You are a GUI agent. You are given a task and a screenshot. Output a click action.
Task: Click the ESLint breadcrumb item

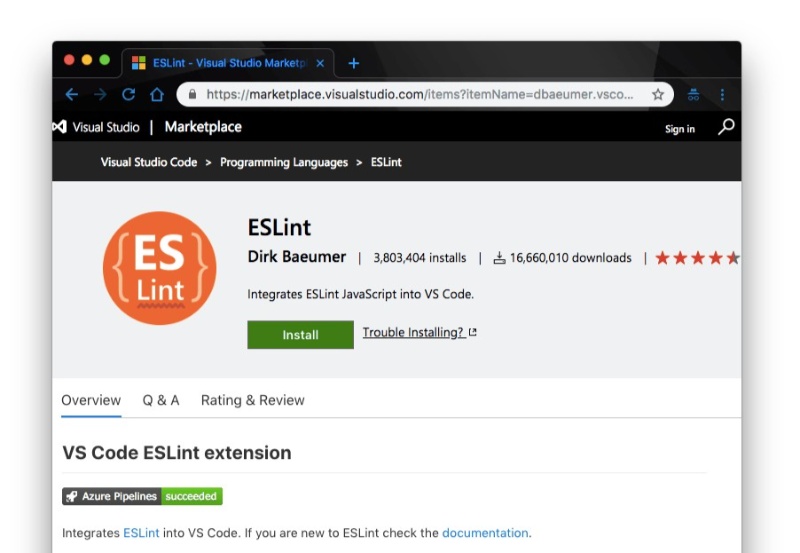[386, 162]
